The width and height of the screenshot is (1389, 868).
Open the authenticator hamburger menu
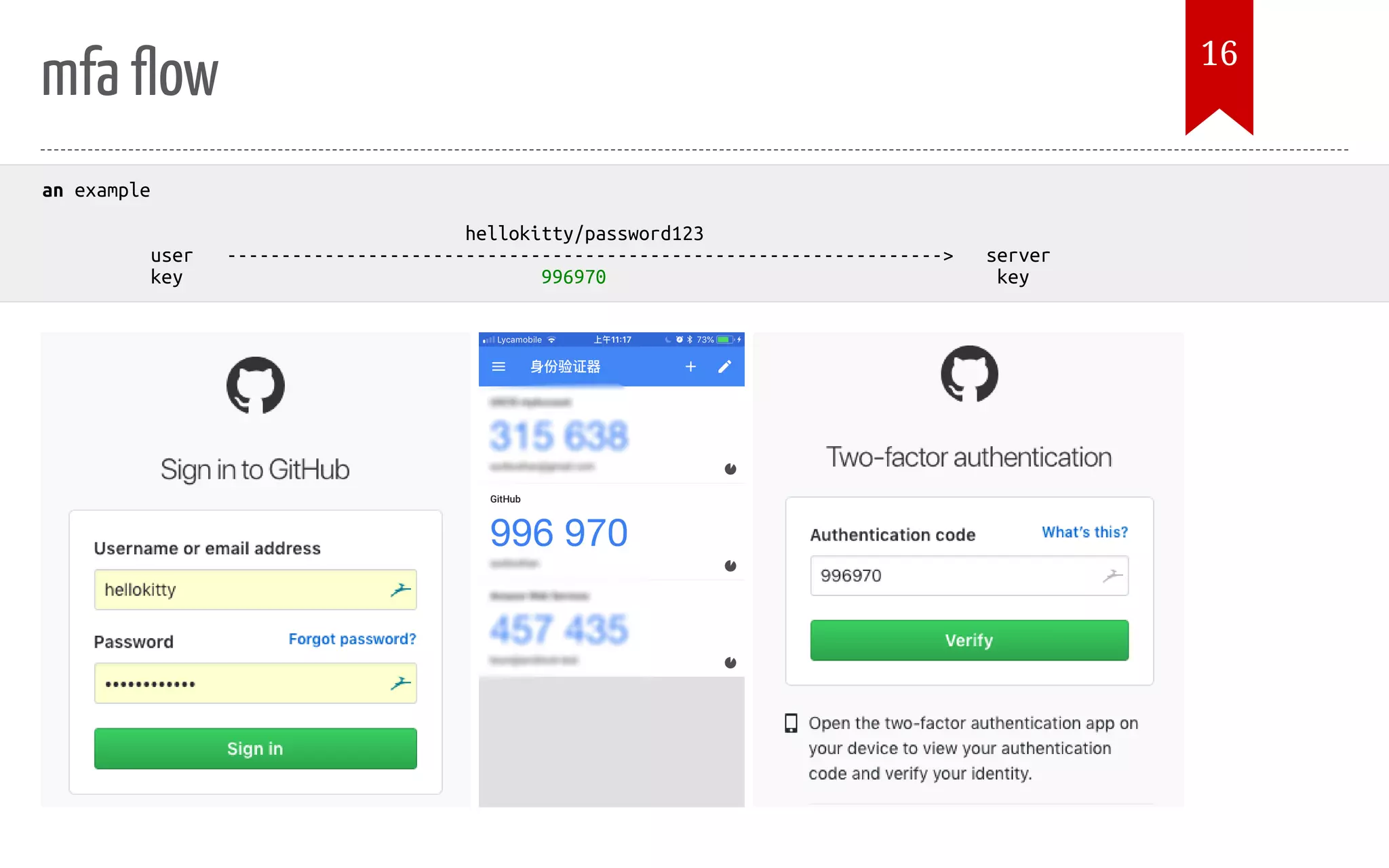(498, 367)
